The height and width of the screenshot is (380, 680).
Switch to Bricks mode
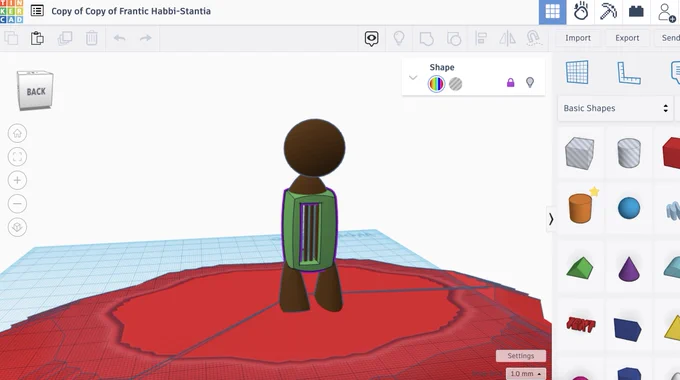click(x=636, y=11)
